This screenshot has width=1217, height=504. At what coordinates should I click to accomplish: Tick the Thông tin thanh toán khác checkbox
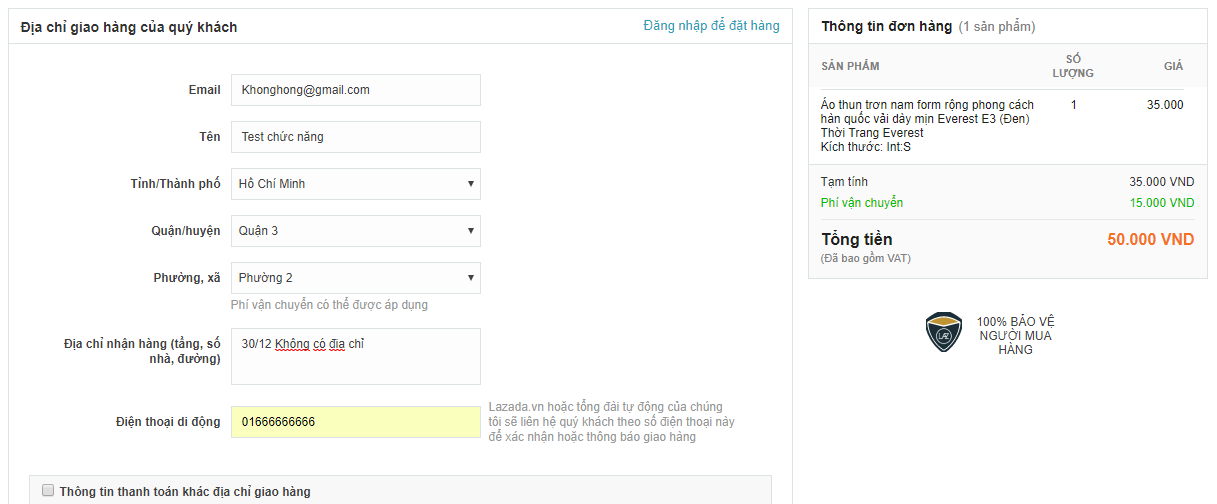(47, 490)
